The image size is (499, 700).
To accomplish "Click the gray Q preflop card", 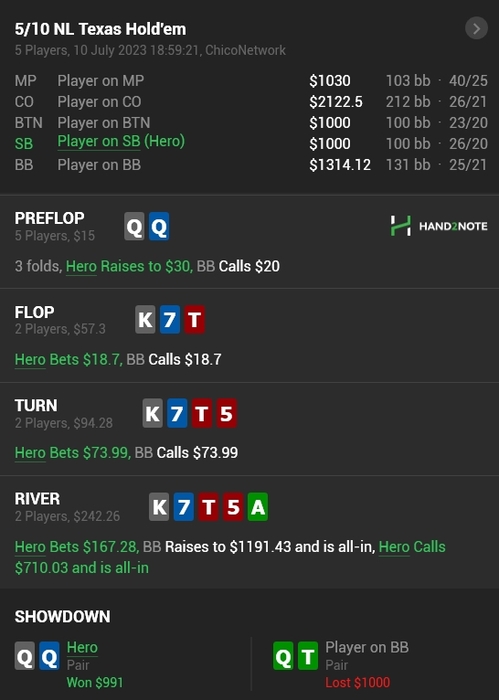I will coord(134,227).
